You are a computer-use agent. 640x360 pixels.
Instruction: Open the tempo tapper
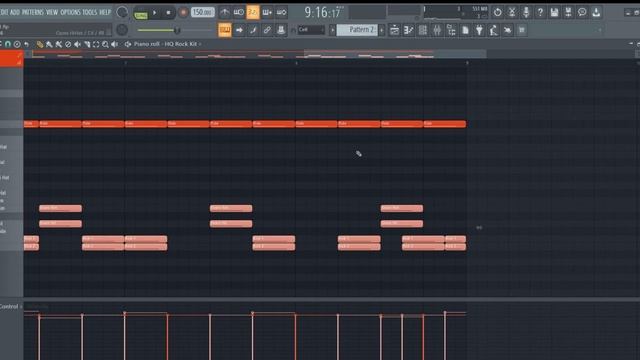pyautogui.click(x=493, y=30)
